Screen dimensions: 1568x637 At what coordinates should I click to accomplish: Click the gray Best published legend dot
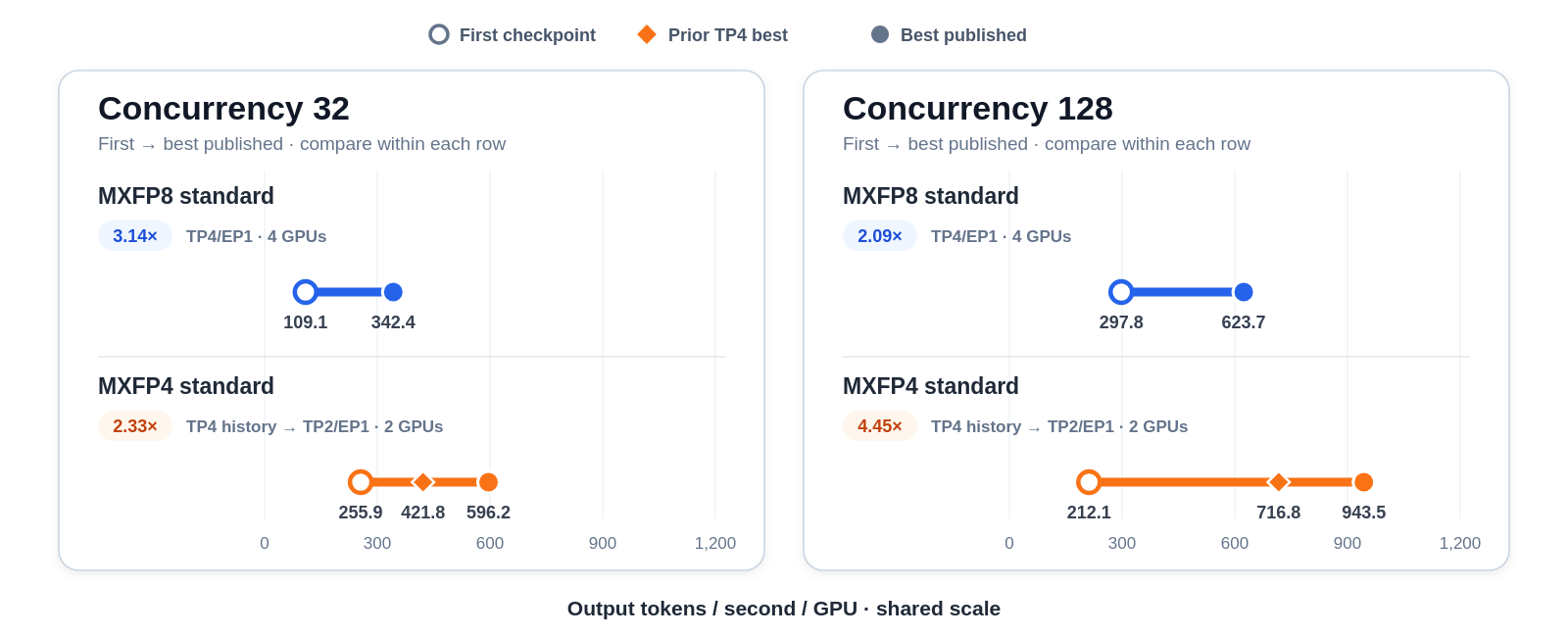880,34
